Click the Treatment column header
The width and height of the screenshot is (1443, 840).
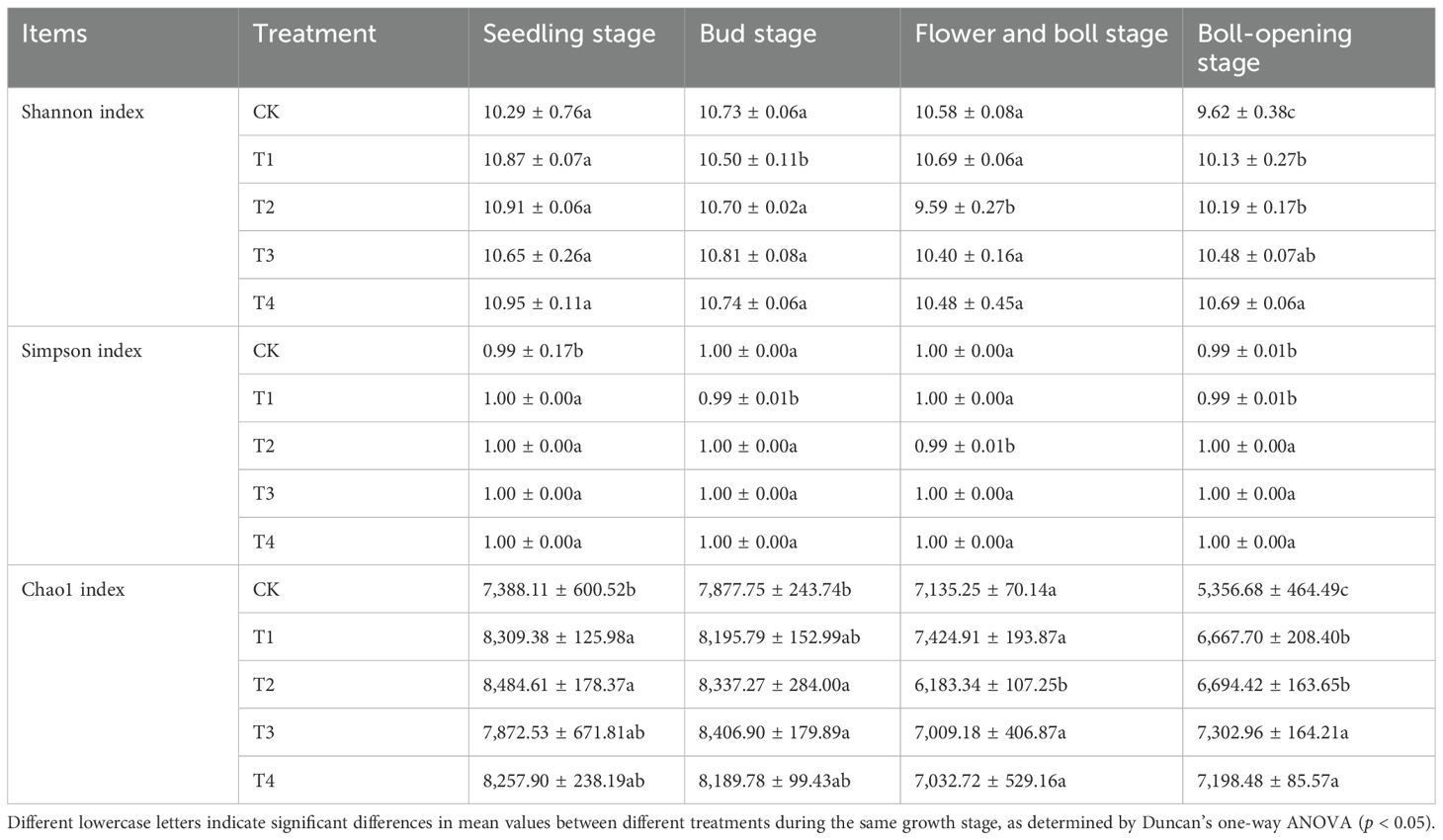314,35
